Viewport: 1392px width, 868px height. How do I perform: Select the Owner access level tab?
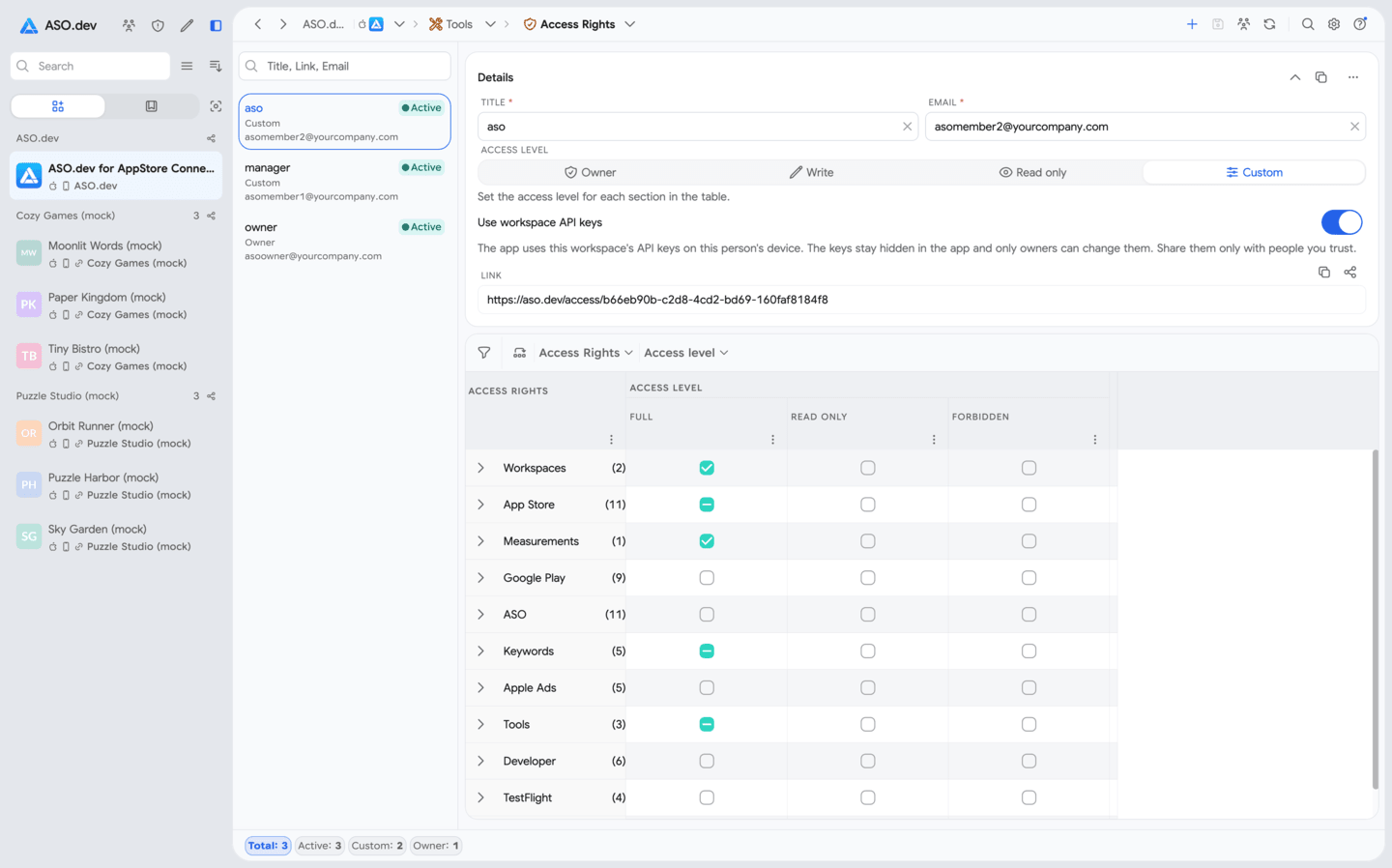590,172
